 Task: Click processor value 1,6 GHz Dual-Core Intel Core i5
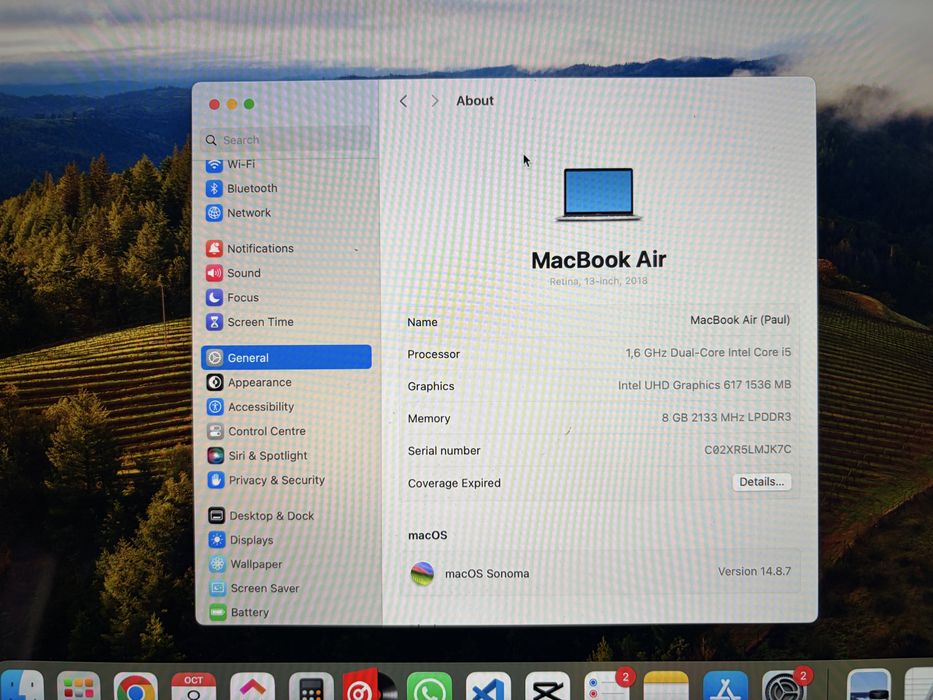(x=708, y=352)
